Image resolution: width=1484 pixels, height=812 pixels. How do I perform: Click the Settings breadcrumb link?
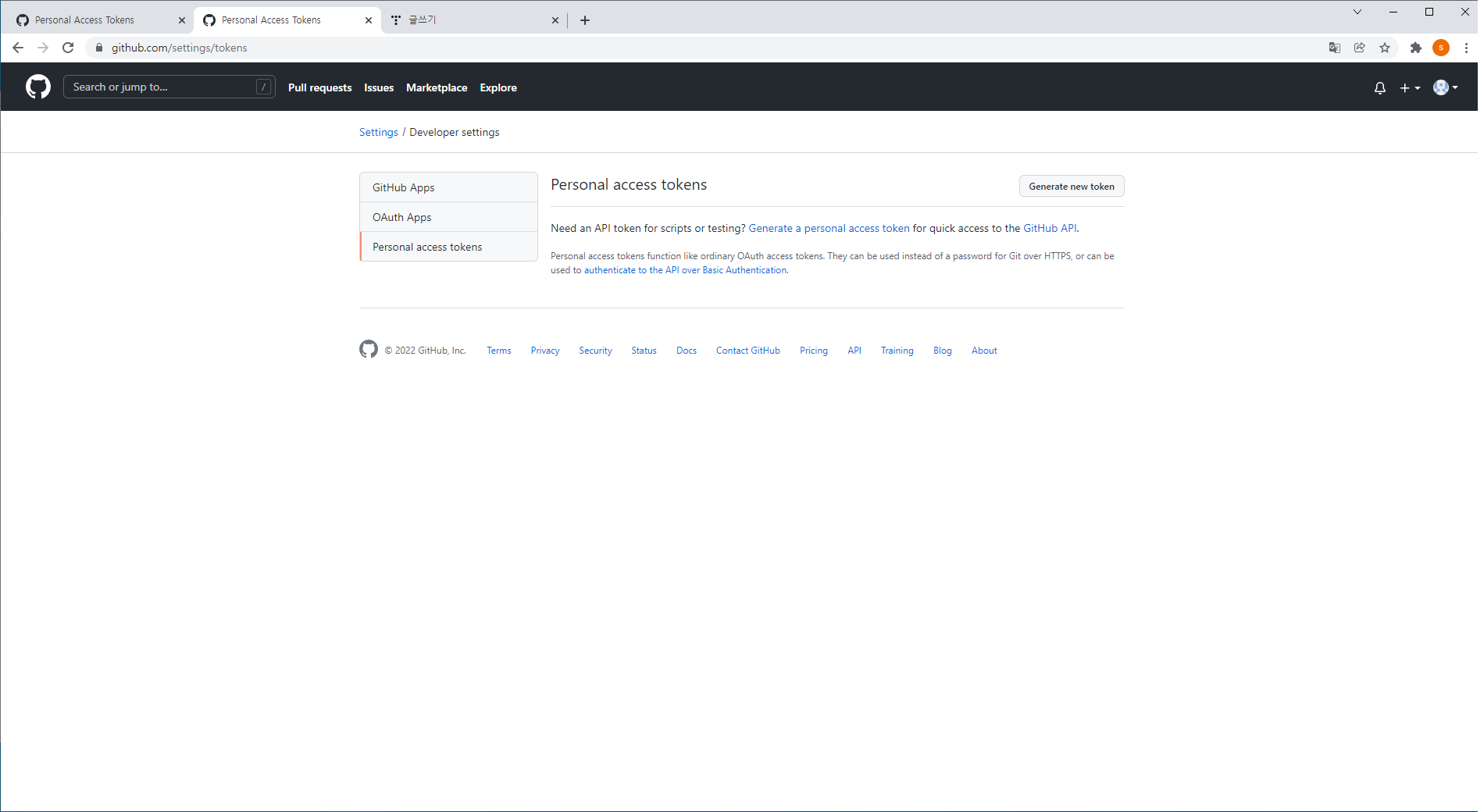pos(379,132)
